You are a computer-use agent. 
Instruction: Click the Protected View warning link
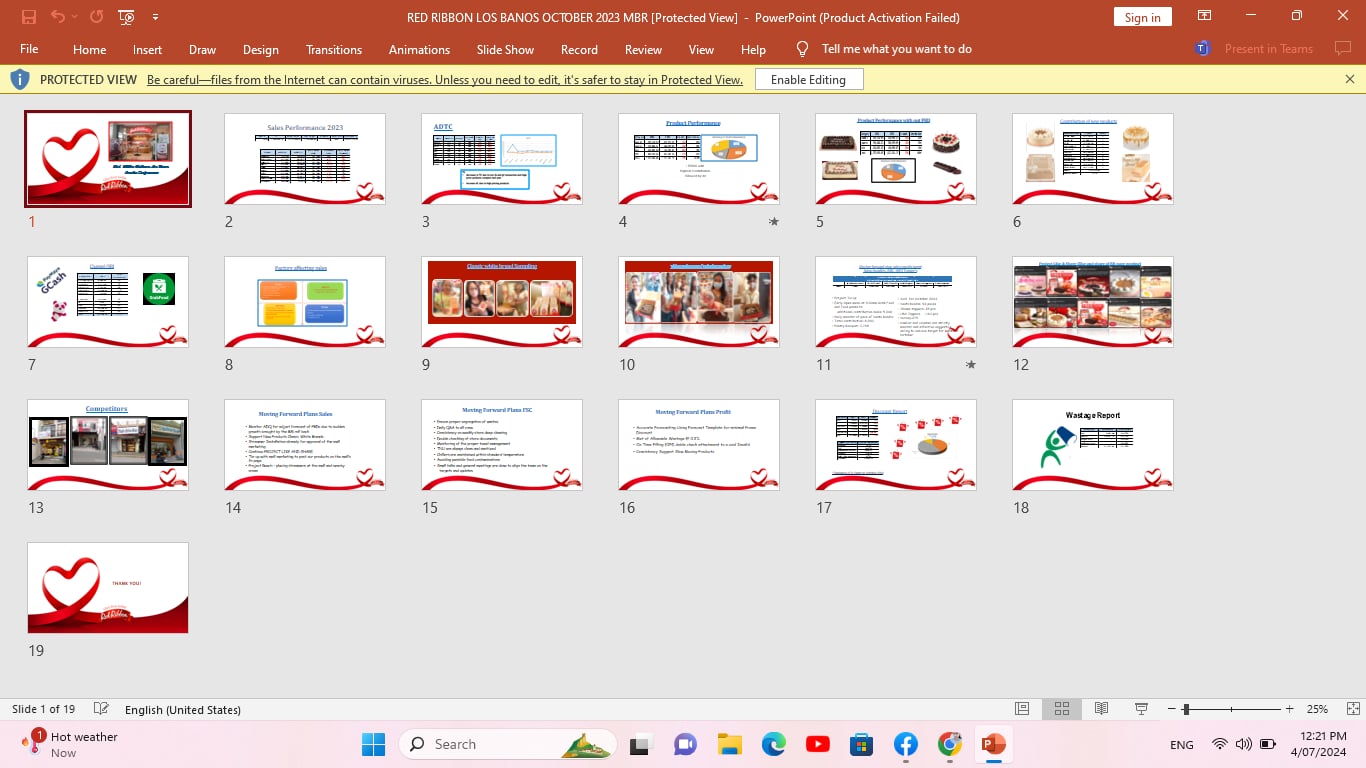[445, 80]
